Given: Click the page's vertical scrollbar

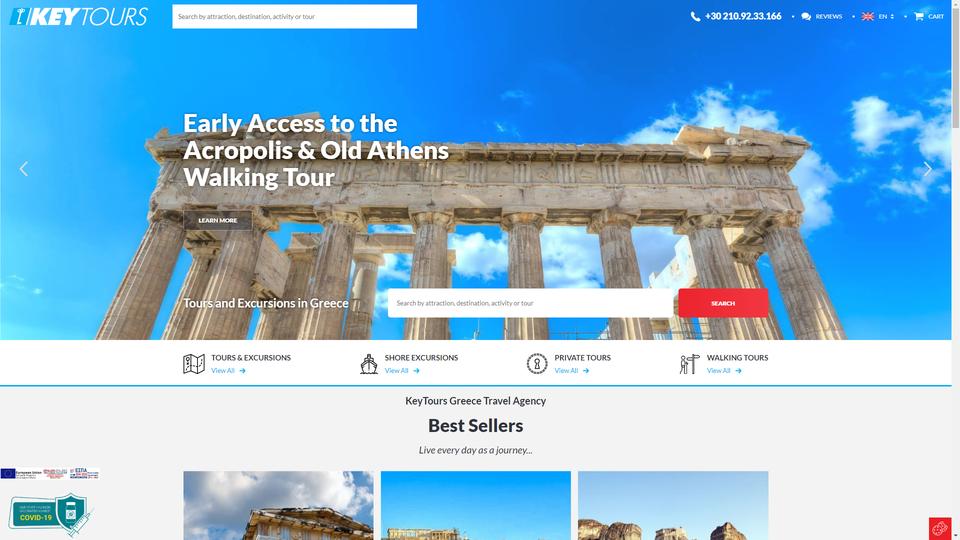Looking at the screenshot, I should point(955,270).
